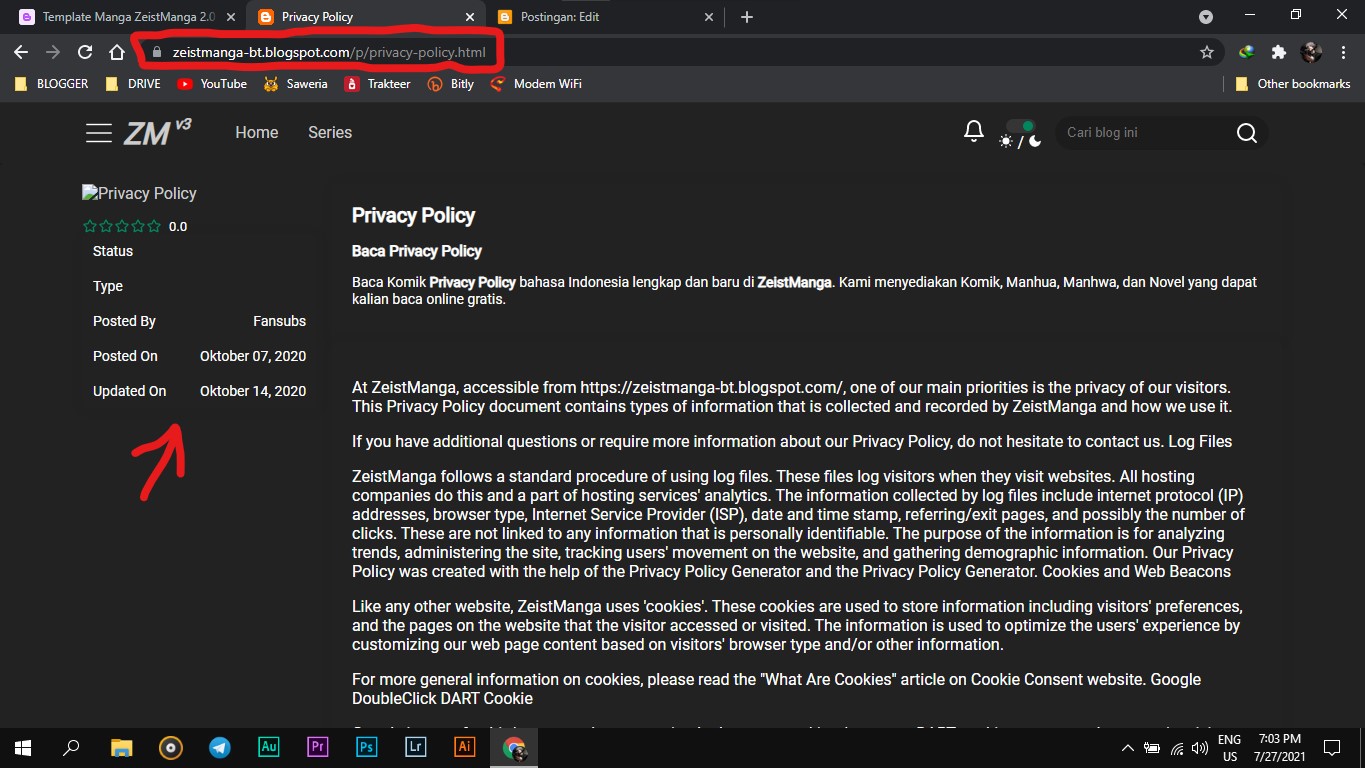This screenshot has height=768, width=1365.
Task: Open the Bitly bookmark
Action: 451,84
